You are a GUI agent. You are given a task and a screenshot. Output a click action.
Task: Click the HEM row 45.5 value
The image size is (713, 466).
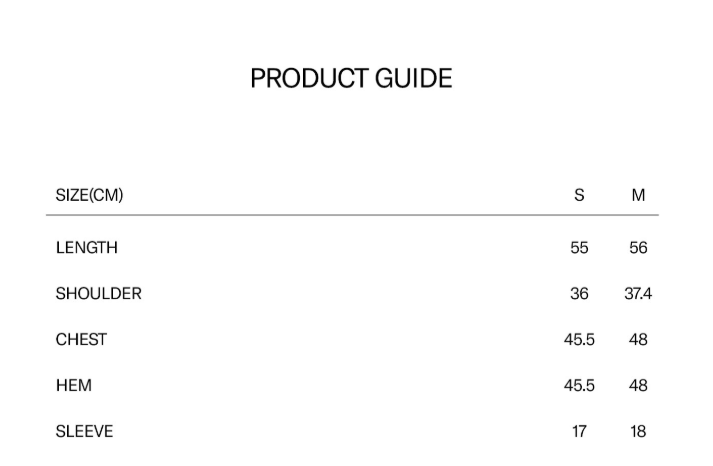coord(579,386)
